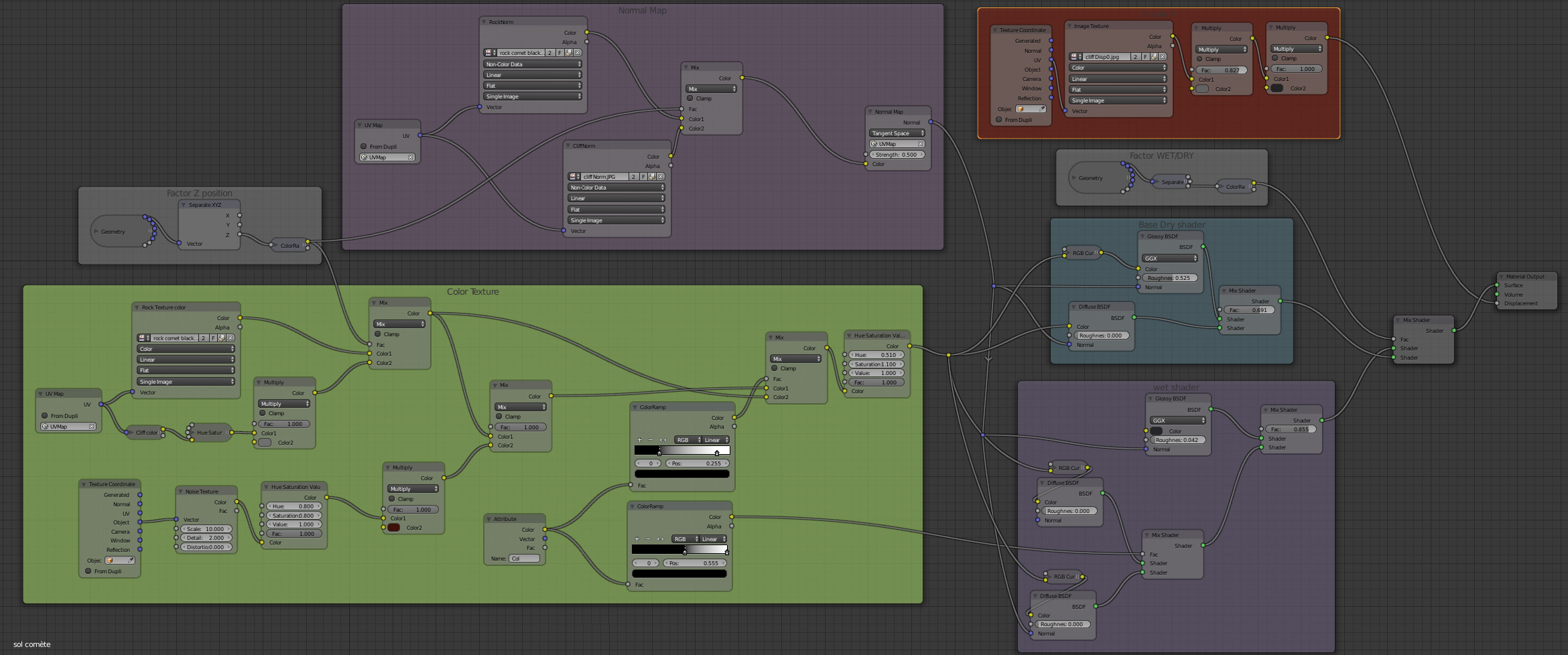Clear UVMap field in the Normal Map node
This screenshot has width=1568, height=655.
(921, 144)
